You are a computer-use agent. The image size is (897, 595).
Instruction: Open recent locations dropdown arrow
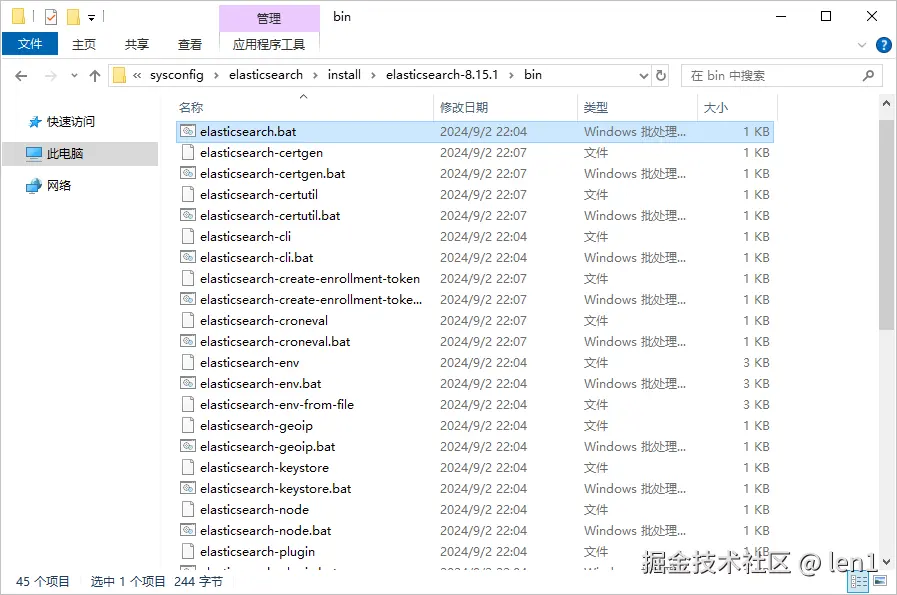pos(74,76)
